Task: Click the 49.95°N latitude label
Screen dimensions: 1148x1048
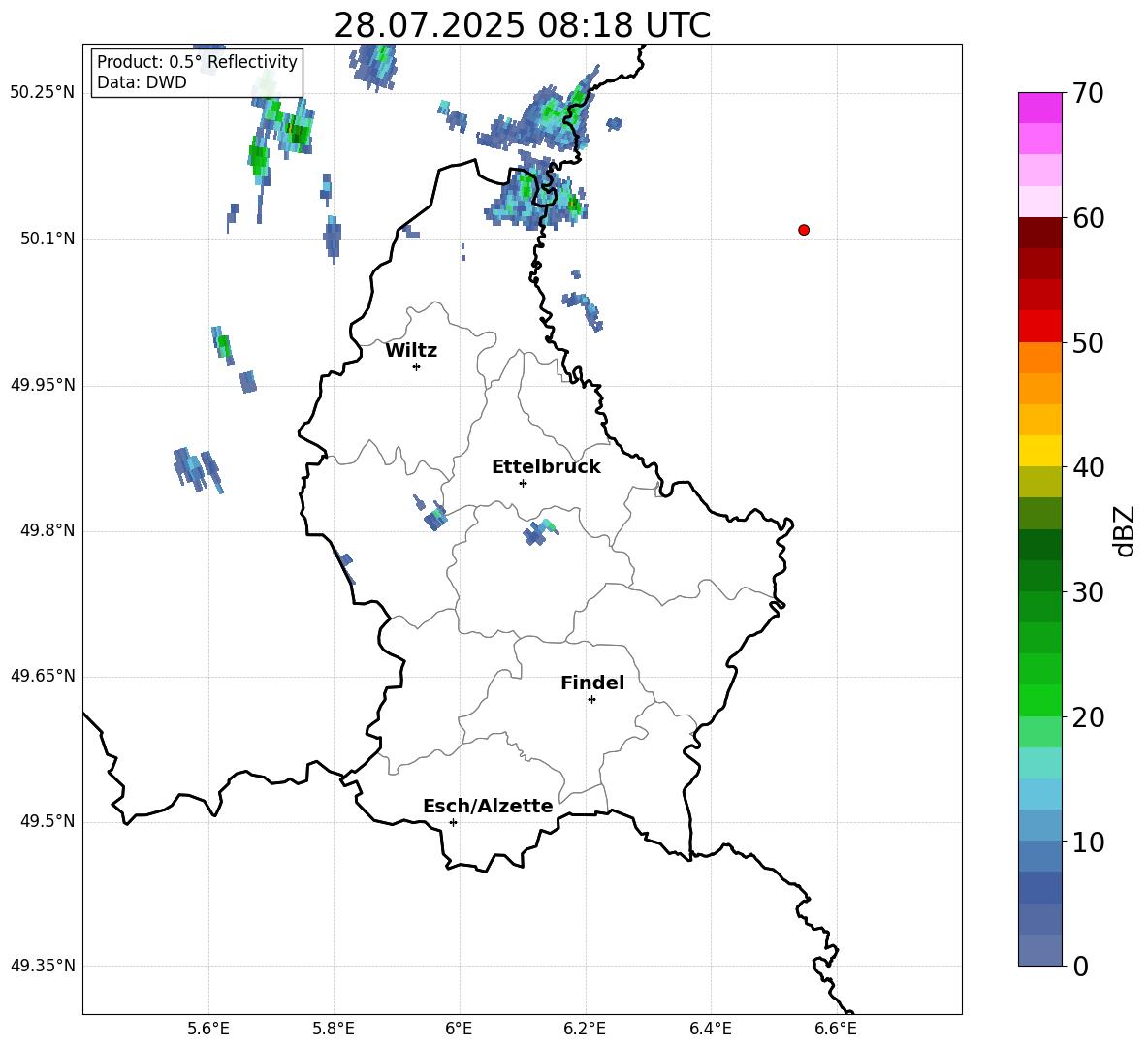Action: [x=43, y=385]
